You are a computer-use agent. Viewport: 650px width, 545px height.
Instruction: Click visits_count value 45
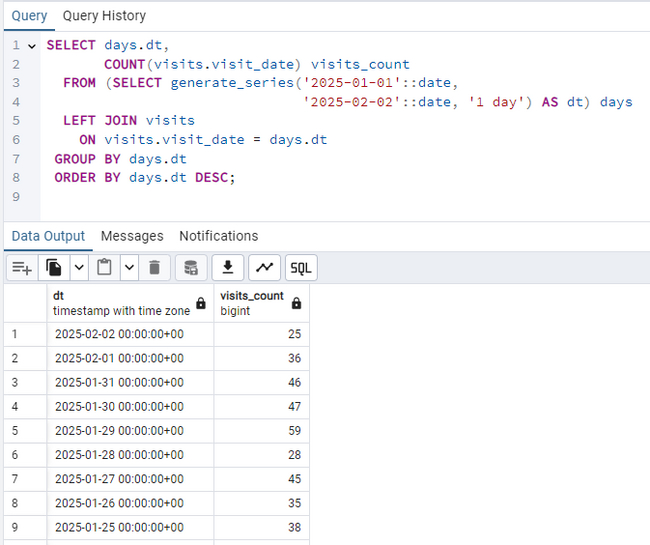point(262,479)
